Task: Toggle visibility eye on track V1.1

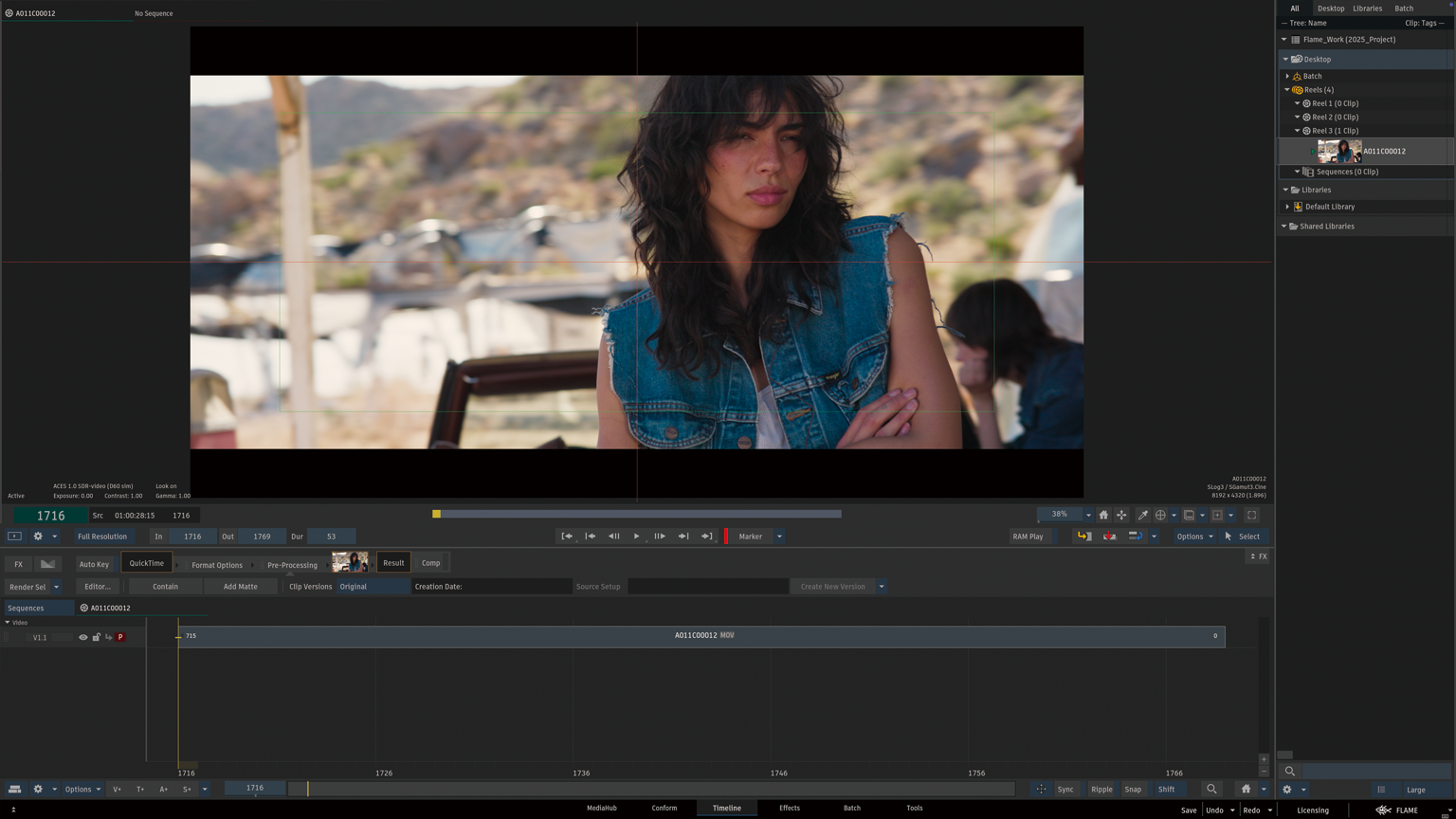Action: pos(83,637)
